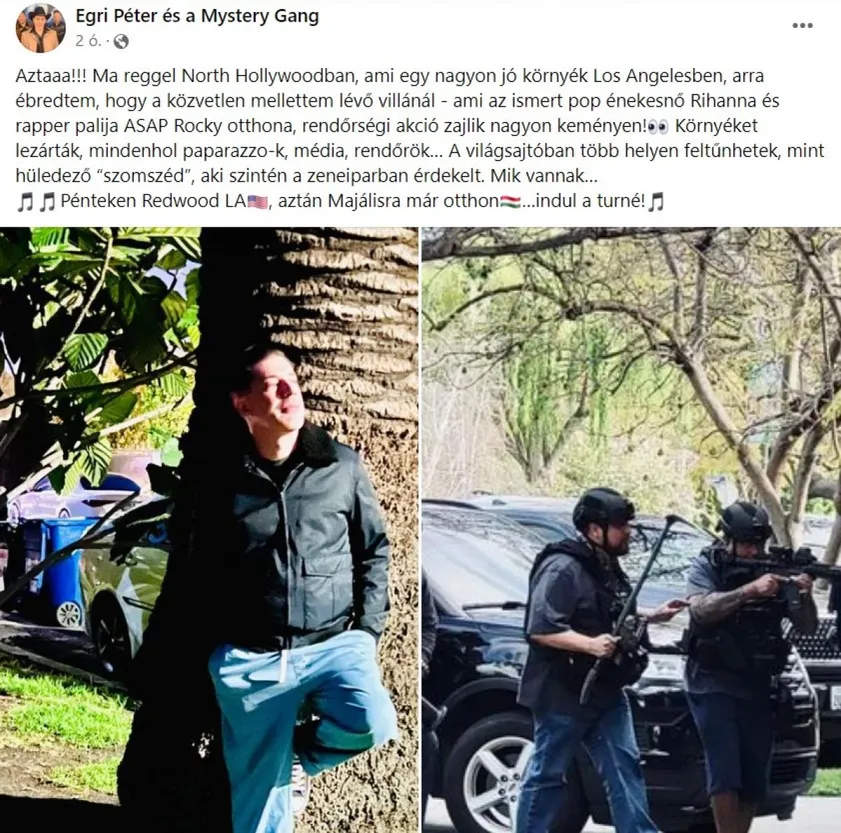Click the US flag emoji after "Redwood LA"
841x833 pixels.
tap(258, 202)
